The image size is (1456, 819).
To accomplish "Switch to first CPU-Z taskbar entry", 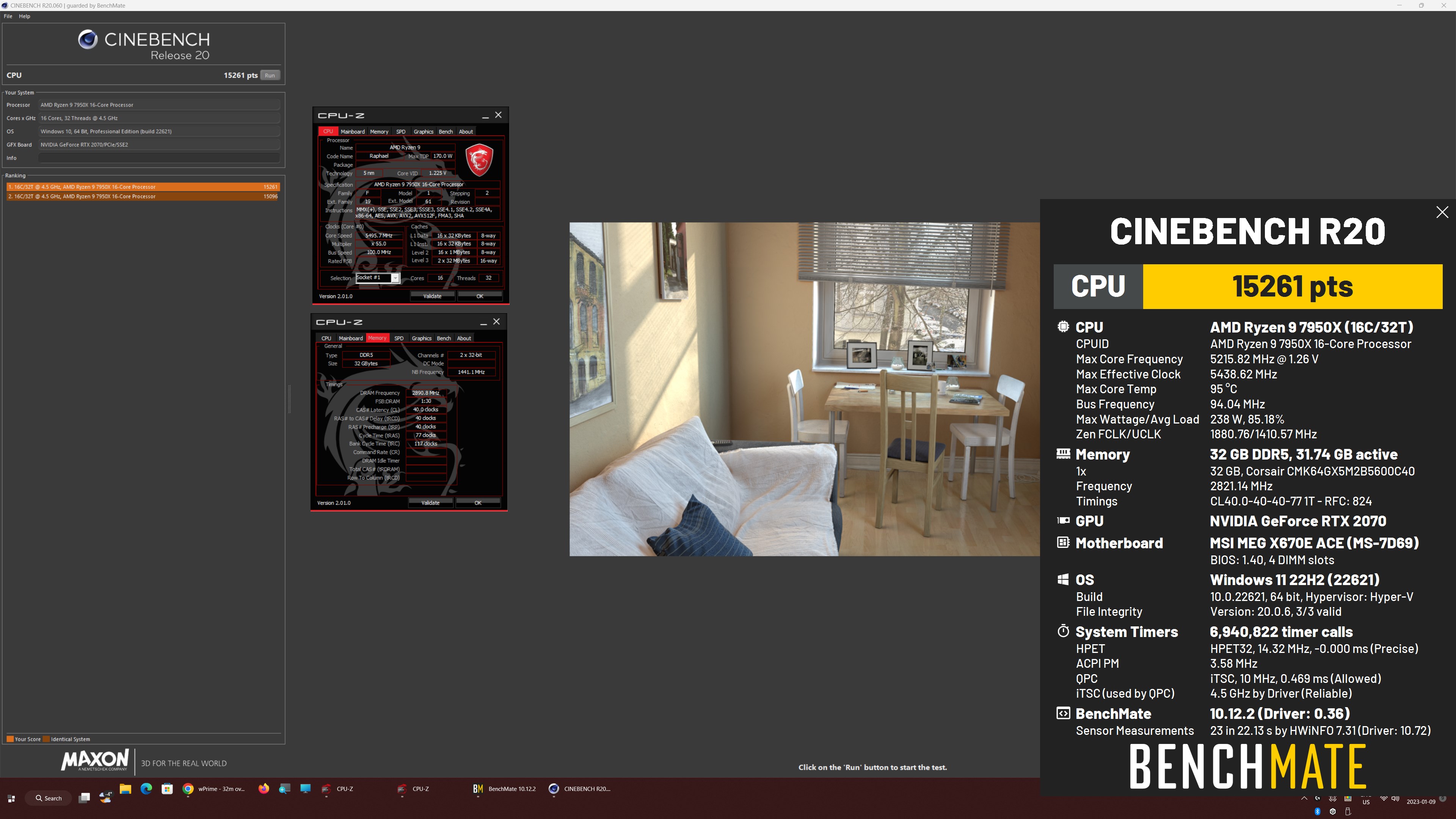I will click(337, 789).
